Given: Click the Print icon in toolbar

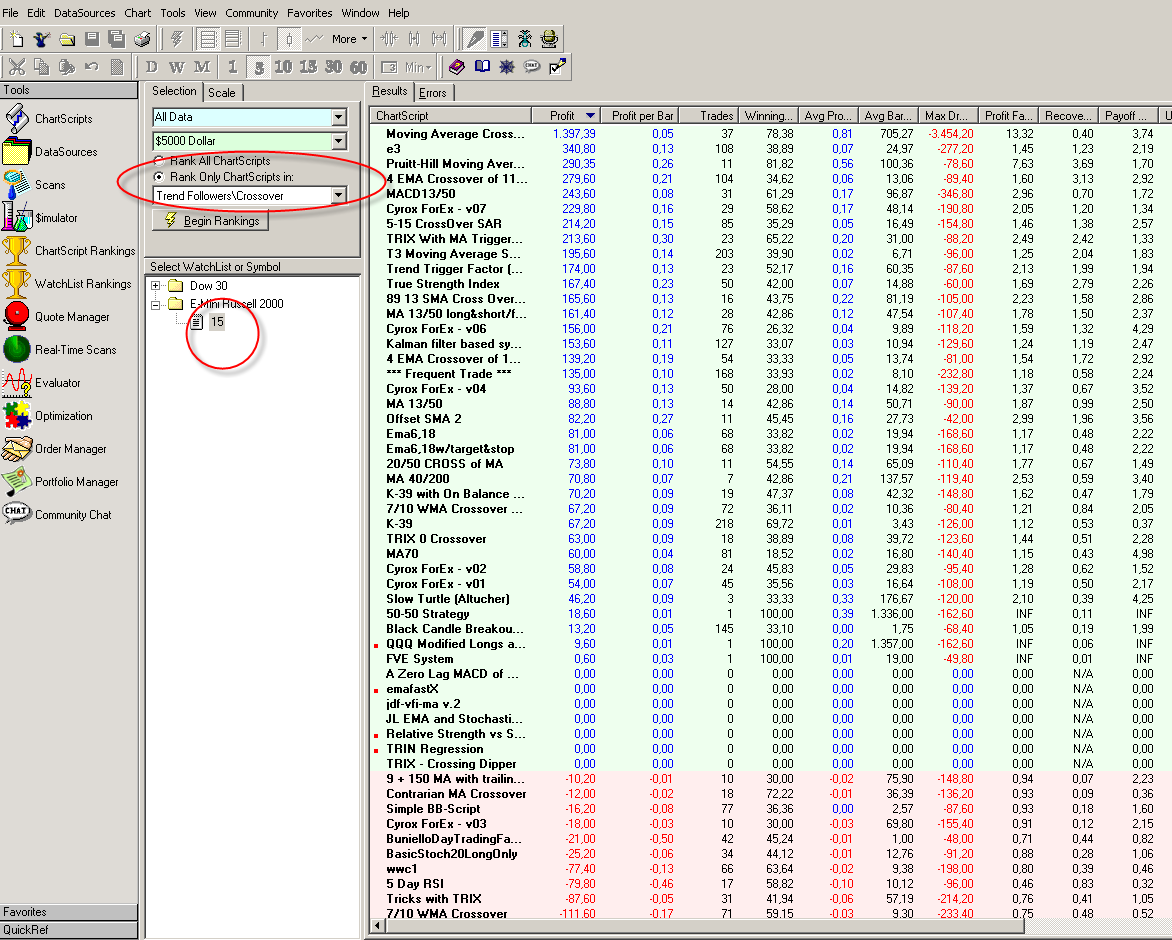Looking at the screenshot, I should [142, 39].
